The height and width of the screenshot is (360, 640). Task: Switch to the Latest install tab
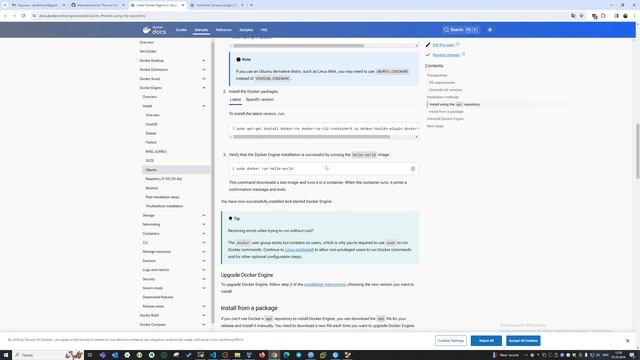[236, 100]
